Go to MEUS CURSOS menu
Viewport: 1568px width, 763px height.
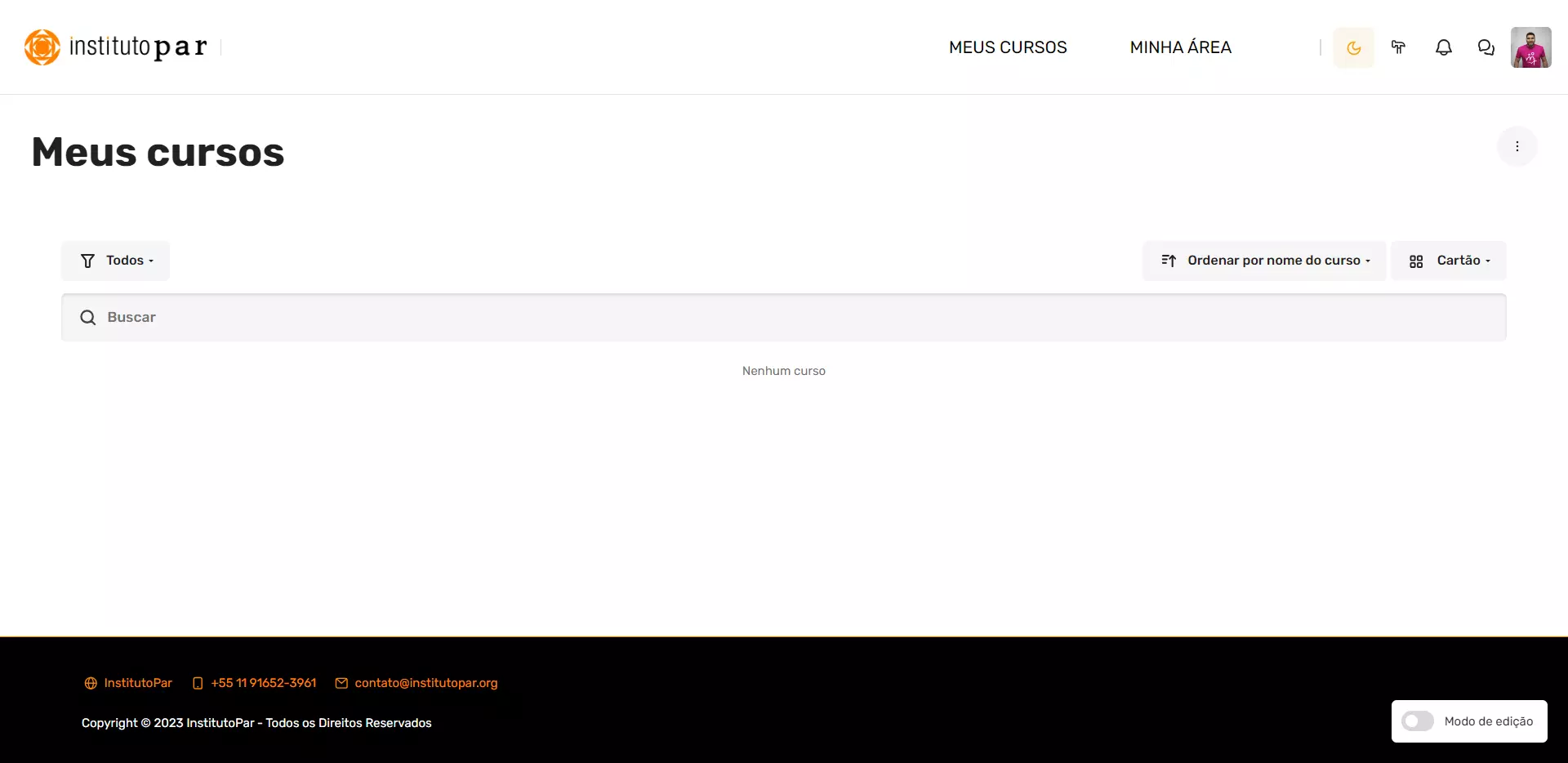coord(1008,47)
